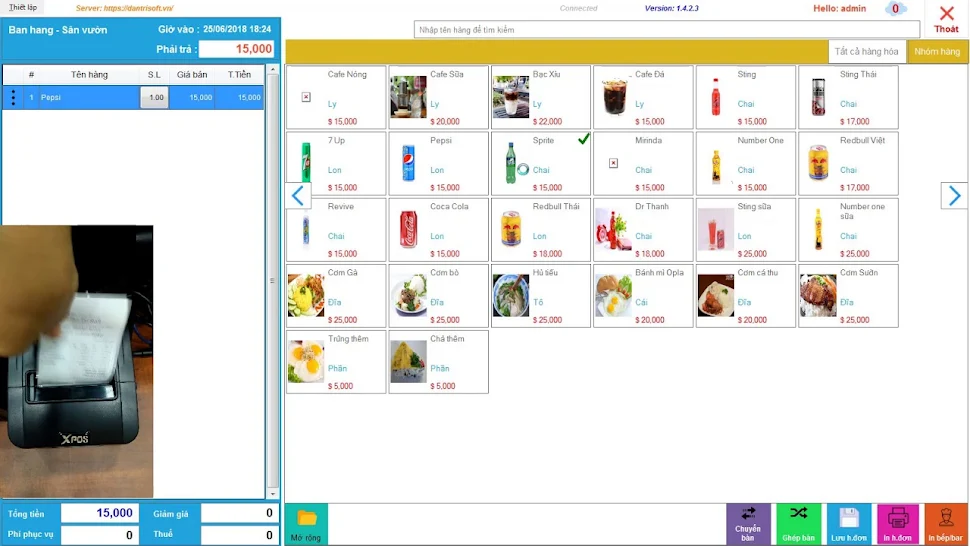Click the T.Tiền column header
Screen dimensions: 970x546
tap(239, 75)
